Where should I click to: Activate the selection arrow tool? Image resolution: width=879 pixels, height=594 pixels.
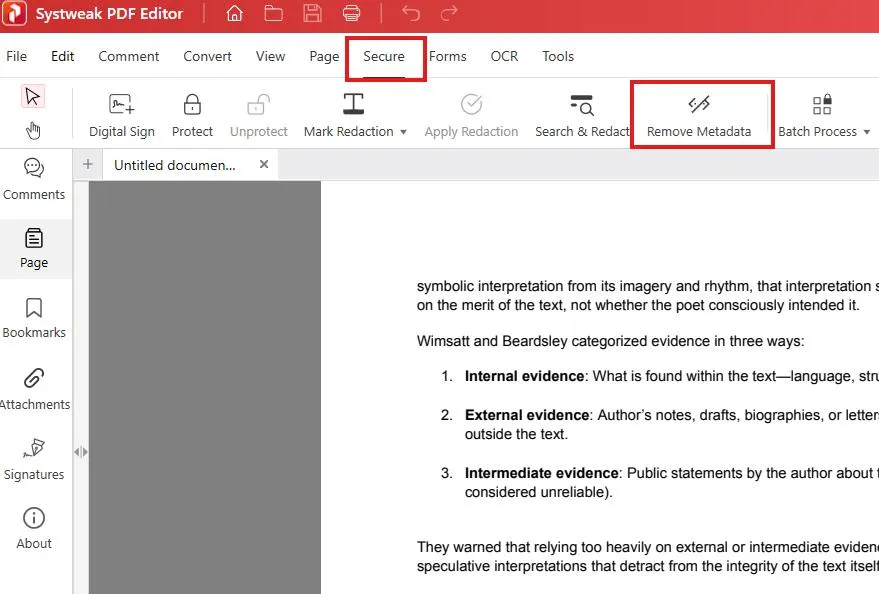coord(33,96)
